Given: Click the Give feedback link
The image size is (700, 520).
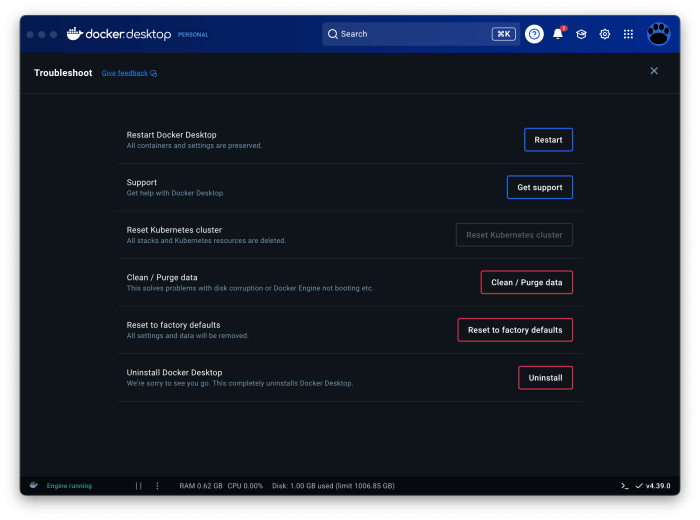Looking at the screenshot, I should click(129, 73).
